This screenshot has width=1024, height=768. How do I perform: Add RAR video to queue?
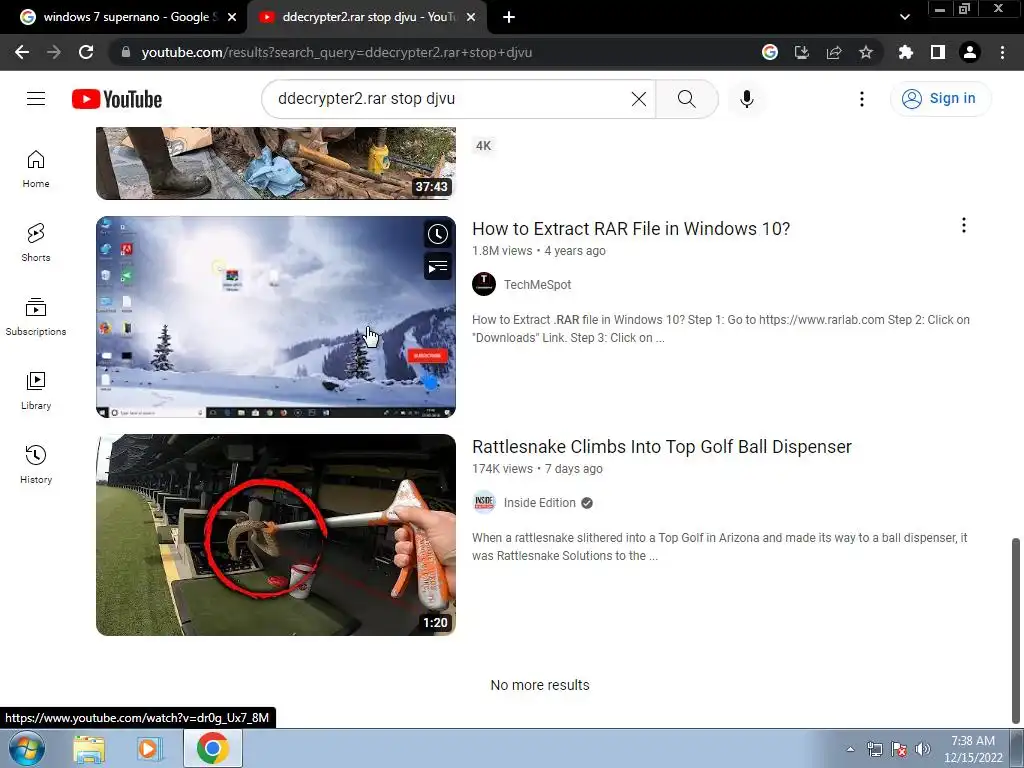(x=438, y=266)
